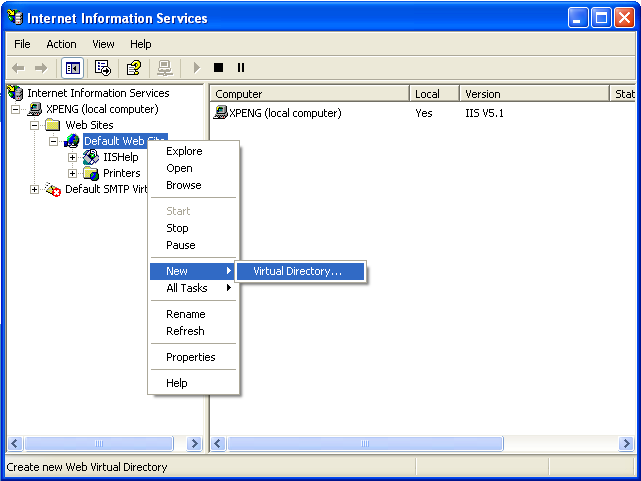
Task: Collapse the XPENG (local computer) node
Action: [x=15, y=109]
